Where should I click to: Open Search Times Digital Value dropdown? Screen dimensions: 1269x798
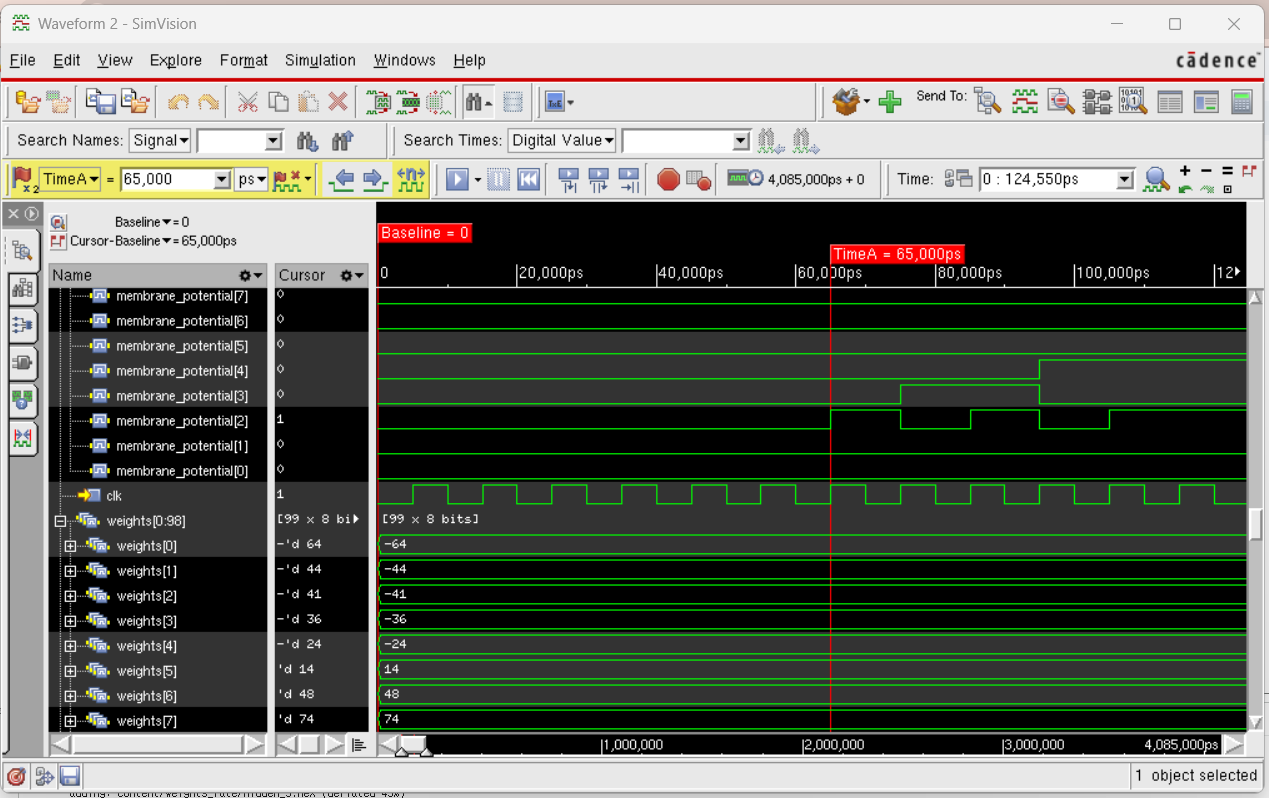tap(562, 141)
